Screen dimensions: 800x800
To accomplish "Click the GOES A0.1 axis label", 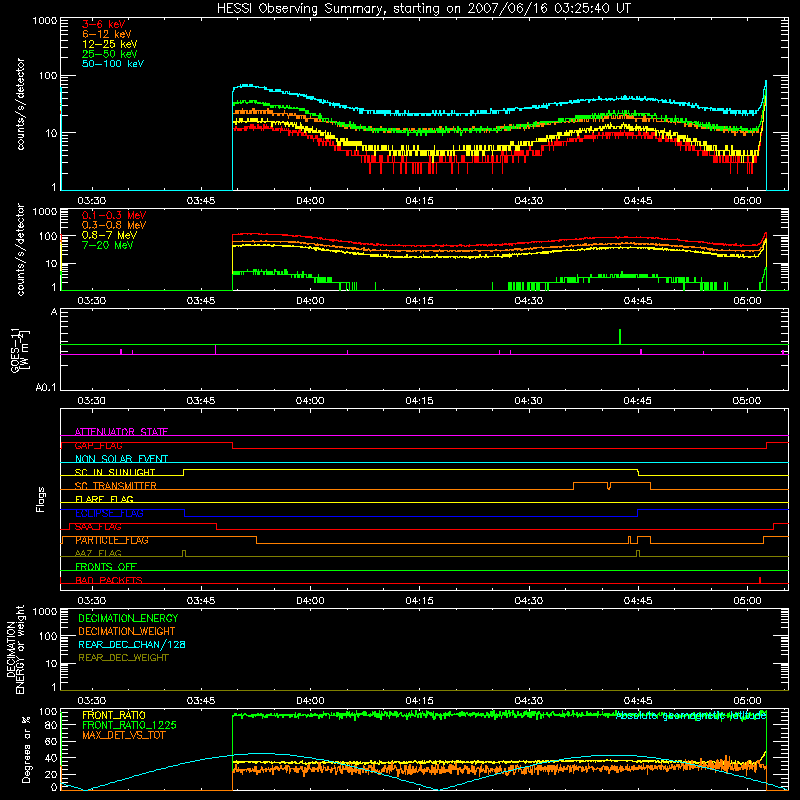I will pos(45,388).
